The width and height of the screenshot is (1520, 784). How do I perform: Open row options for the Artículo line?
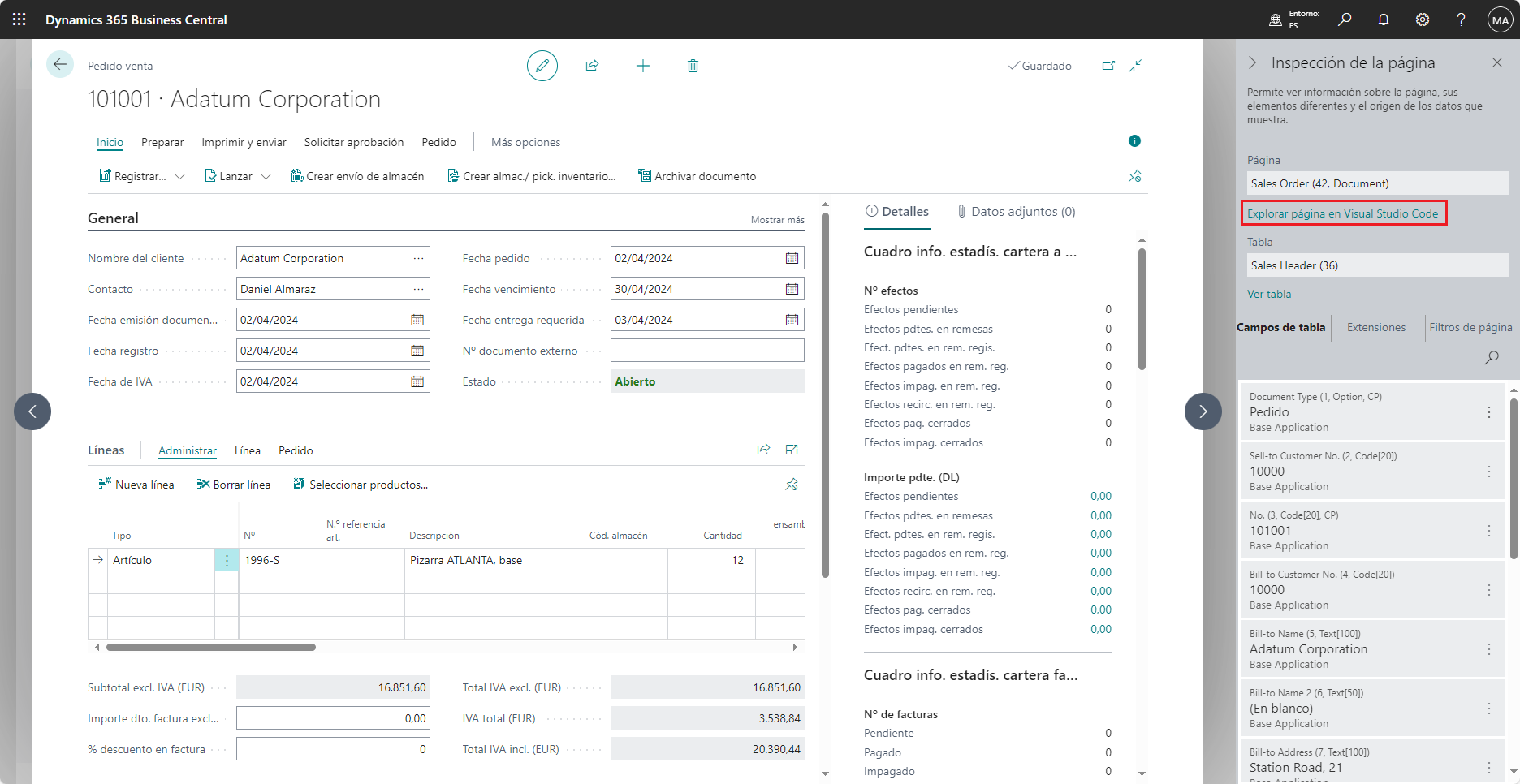227,560
